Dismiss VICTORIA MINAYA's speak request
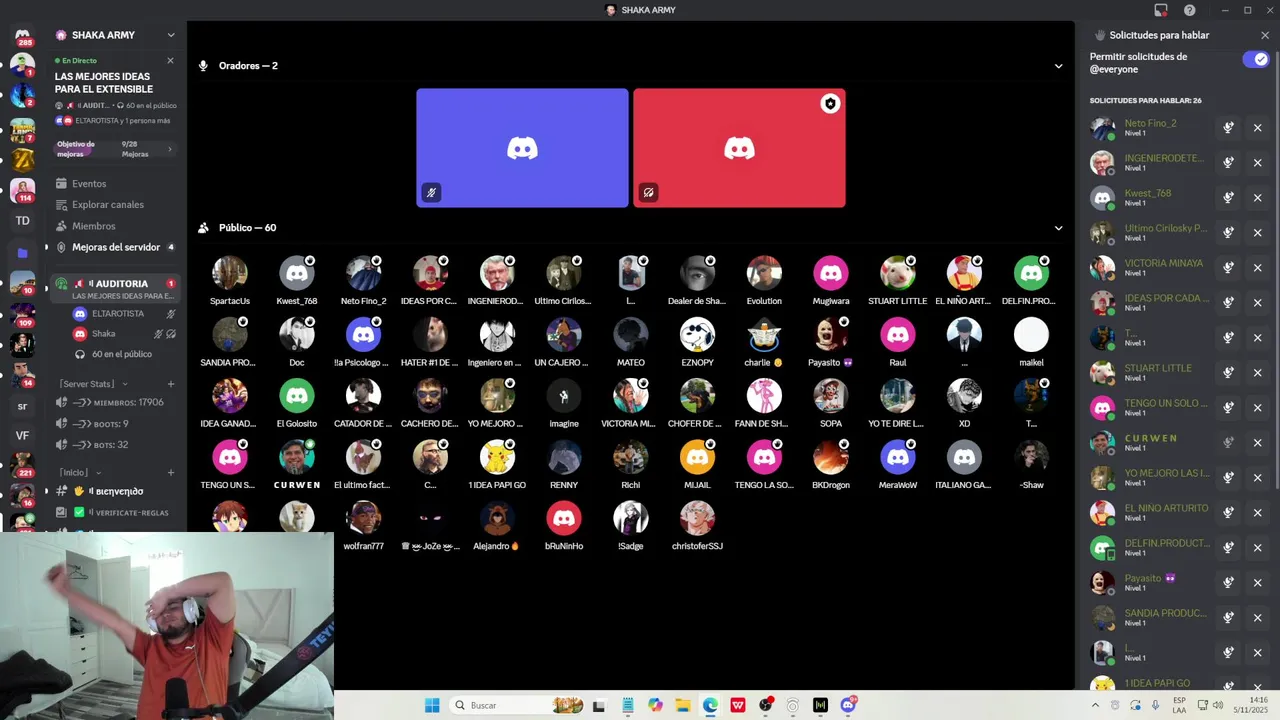 [x=1258, y=268]
